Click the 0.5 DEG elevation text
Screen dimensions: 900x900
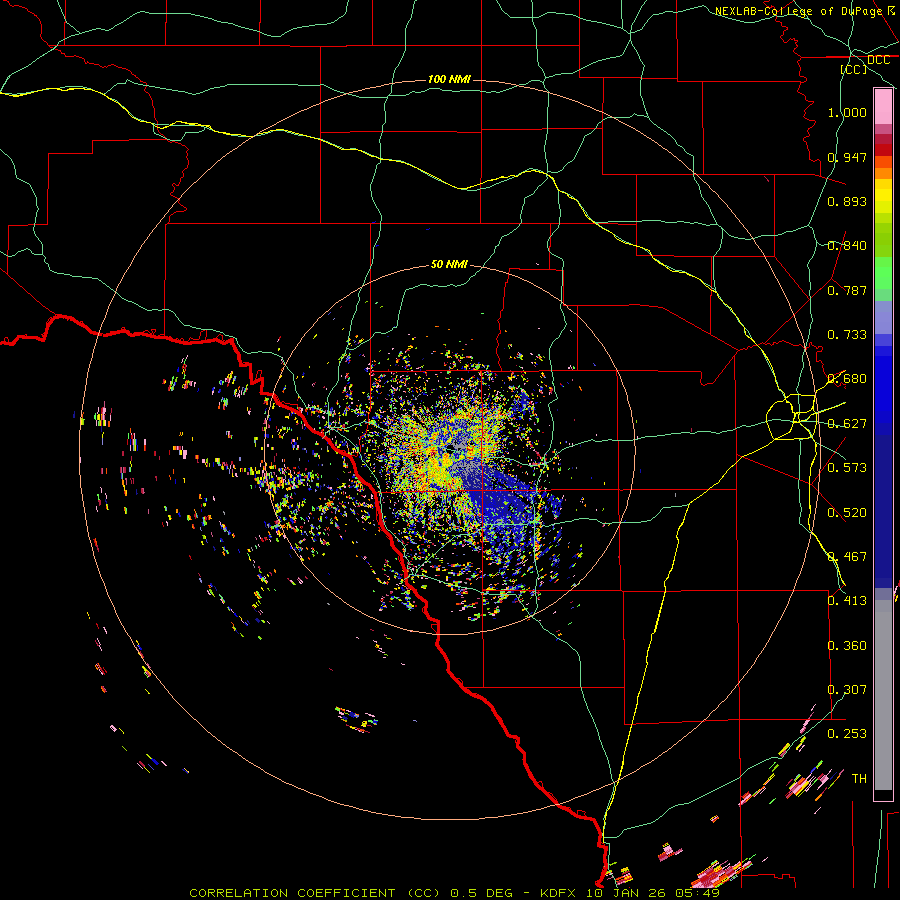coord(480,893)
